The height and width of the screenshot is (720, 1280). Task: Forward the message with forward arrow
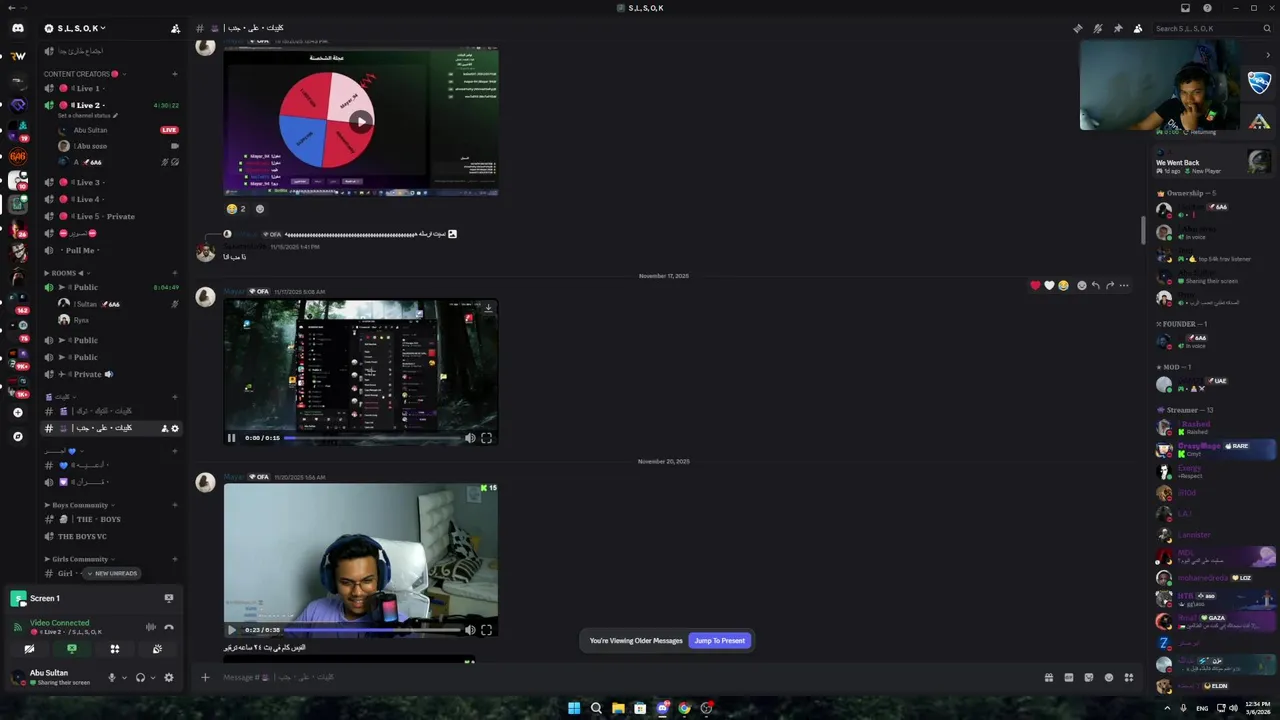click(1110, 285)
